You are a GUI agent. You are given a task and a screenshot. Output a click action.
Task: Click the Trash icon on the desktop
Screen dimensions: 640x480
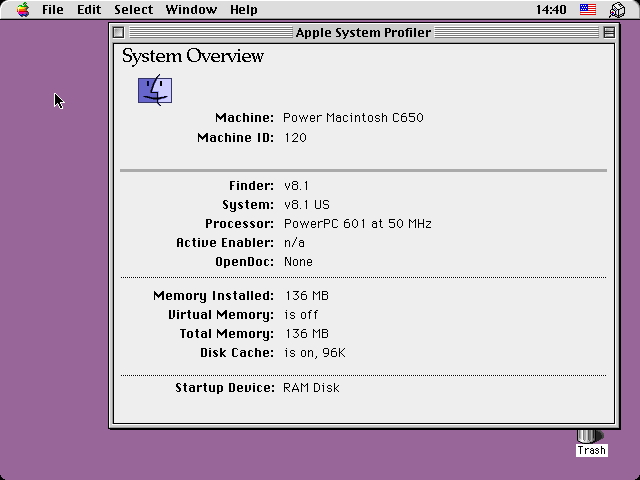click(x=590, y=436)
